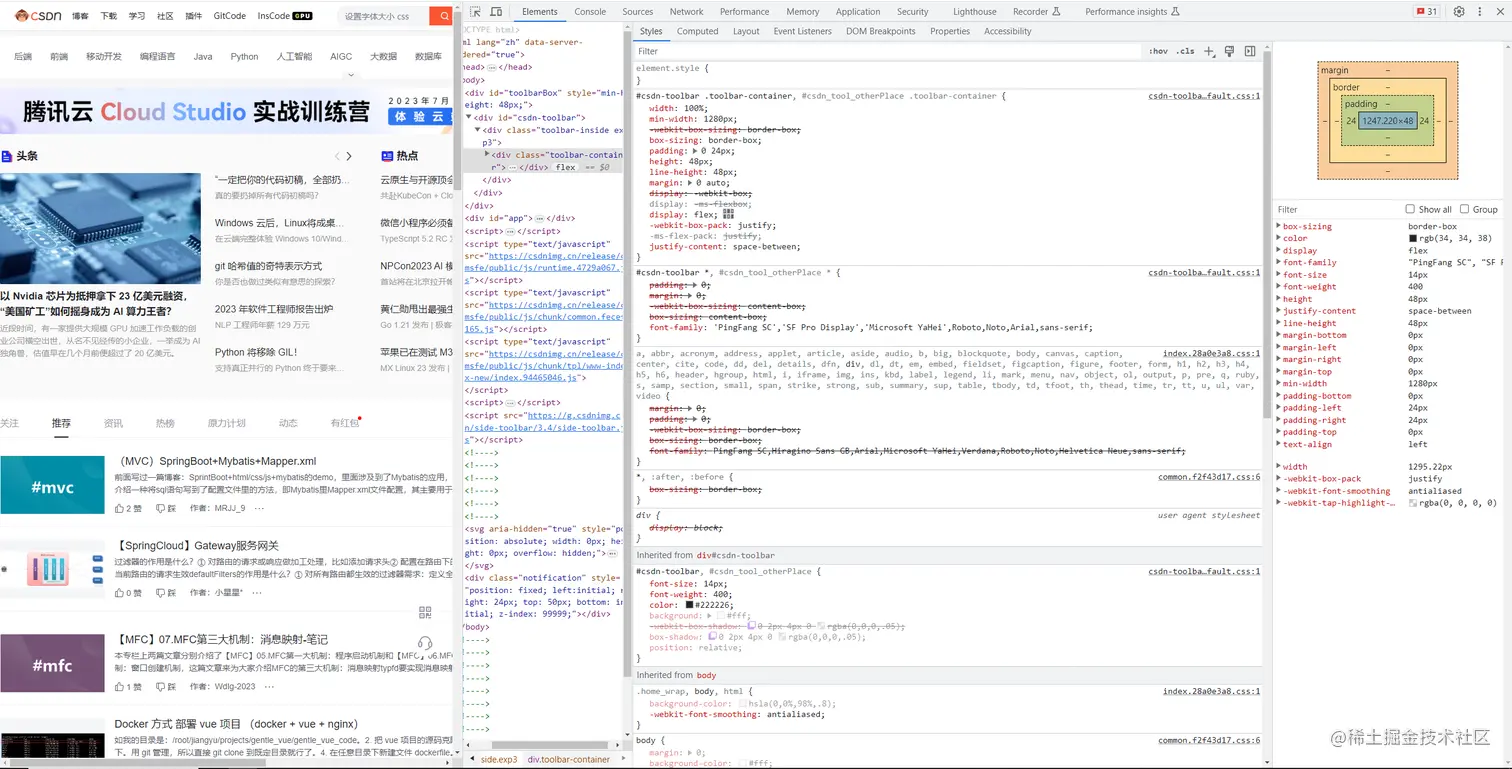
Task: Click the rgba(0, 0, 0, 0) tap-highlight swatch
Action: tap(1413, 503)
